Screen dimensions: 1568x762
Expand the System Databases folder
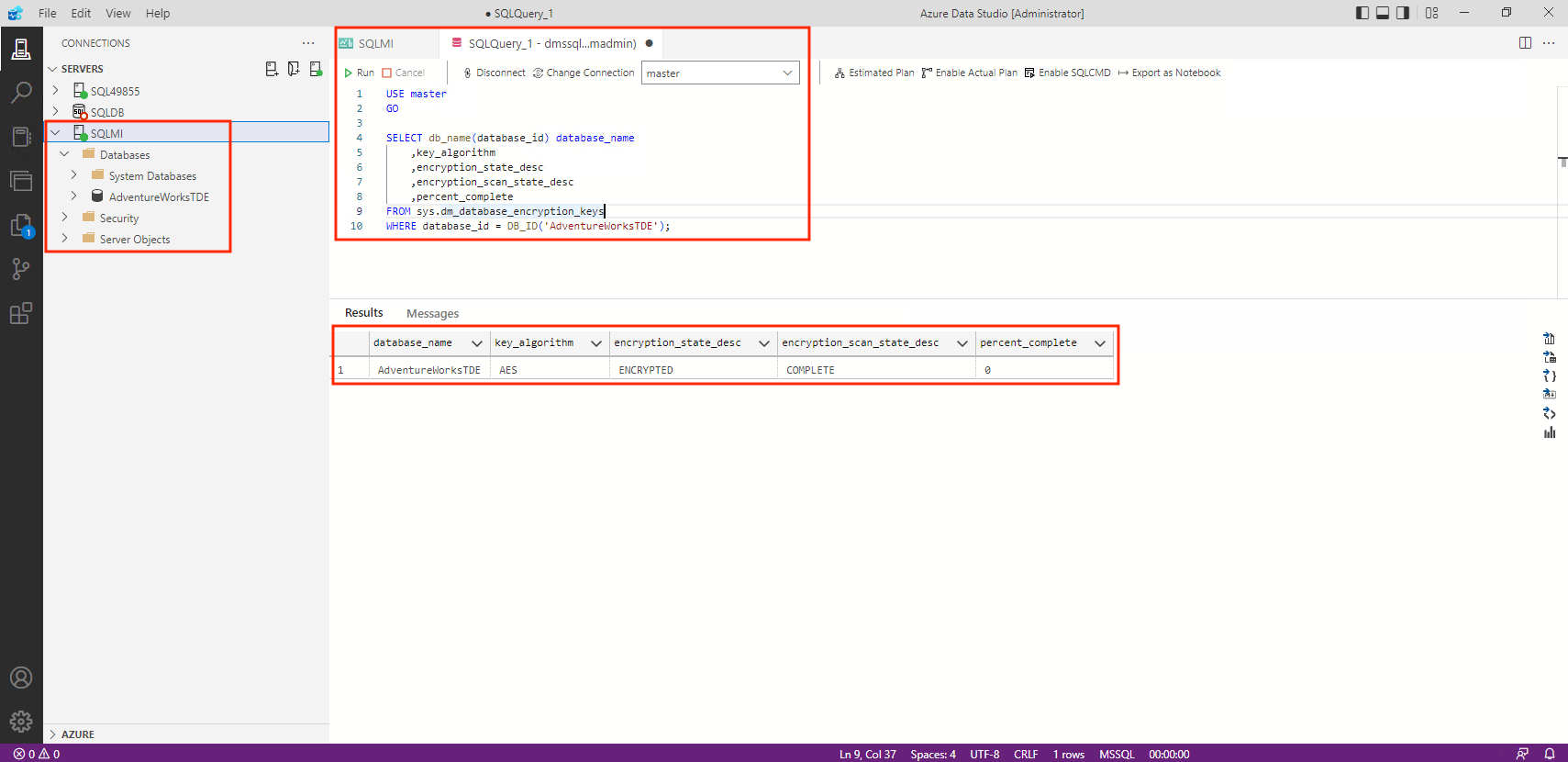point(73,174)
